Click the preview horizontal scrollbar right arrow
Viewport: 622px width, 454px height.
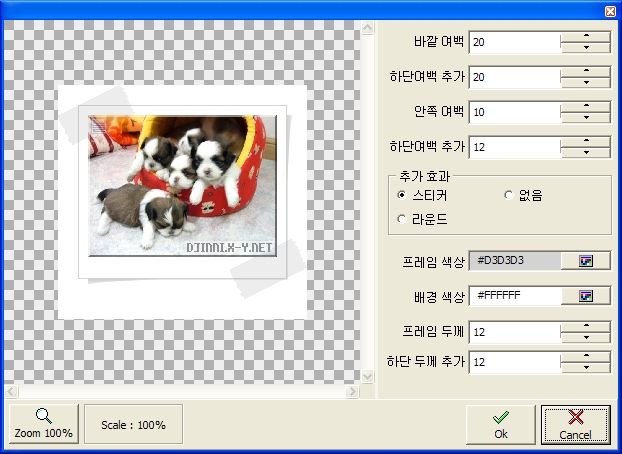[352, 392]
